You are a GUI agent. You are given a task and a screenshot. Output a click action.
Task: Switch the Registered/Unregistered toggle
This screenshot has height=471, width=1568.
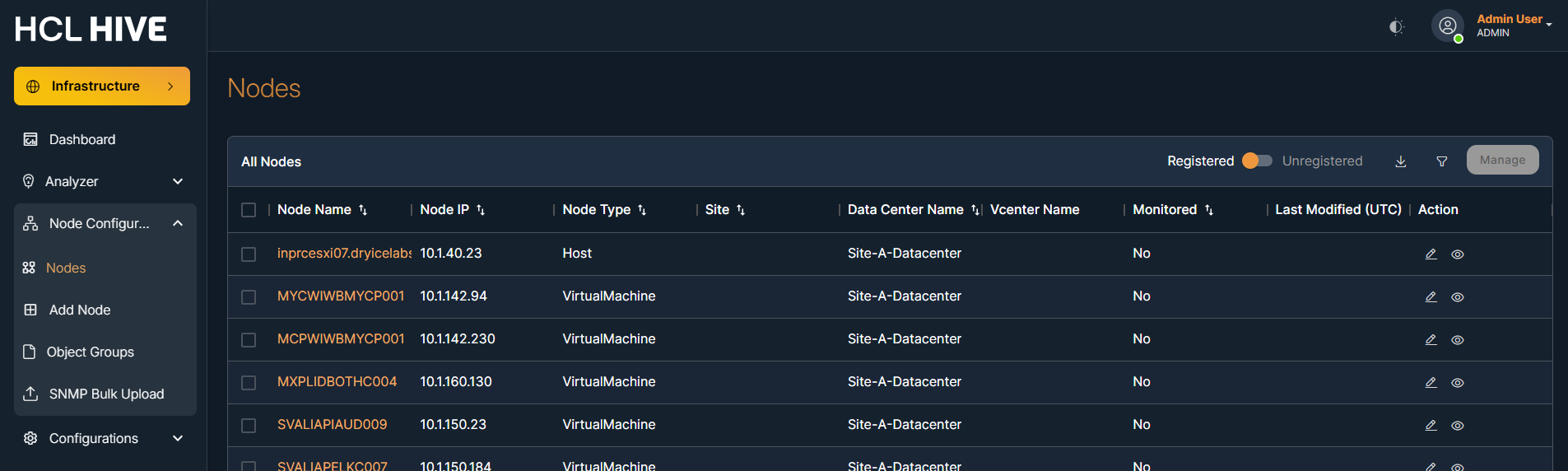pyautogui.click(x=1257, y=161)
